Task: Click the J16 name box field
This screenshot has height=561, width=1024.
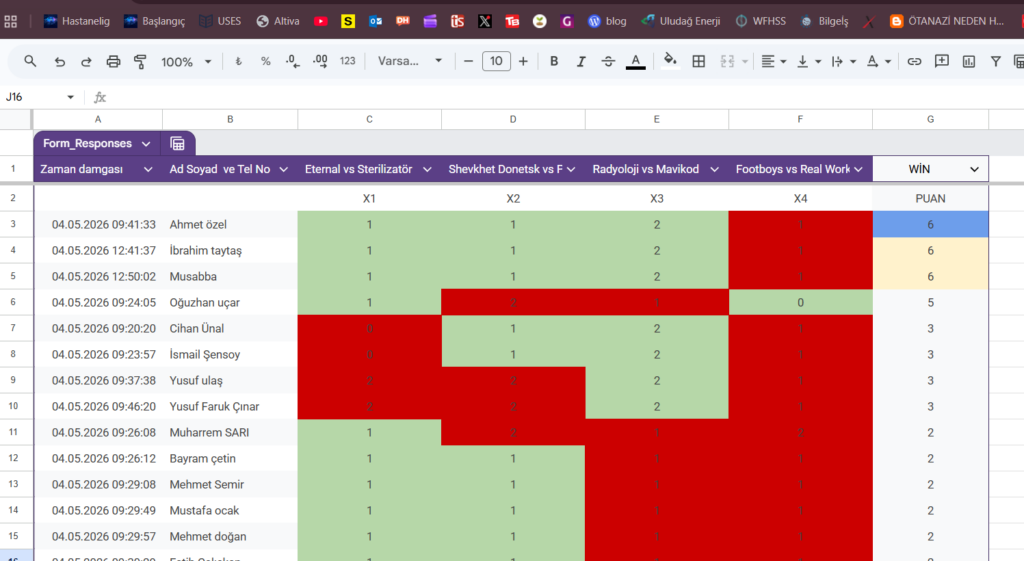Action: coord(38,97)
